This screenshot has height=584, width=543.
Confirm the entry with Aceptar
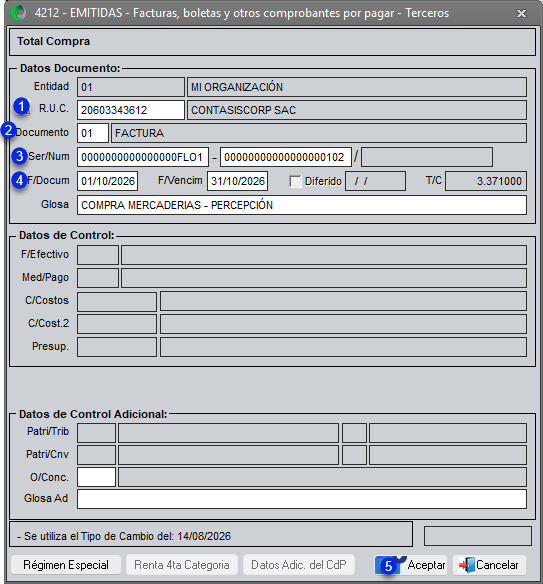[x=410, y=565]
